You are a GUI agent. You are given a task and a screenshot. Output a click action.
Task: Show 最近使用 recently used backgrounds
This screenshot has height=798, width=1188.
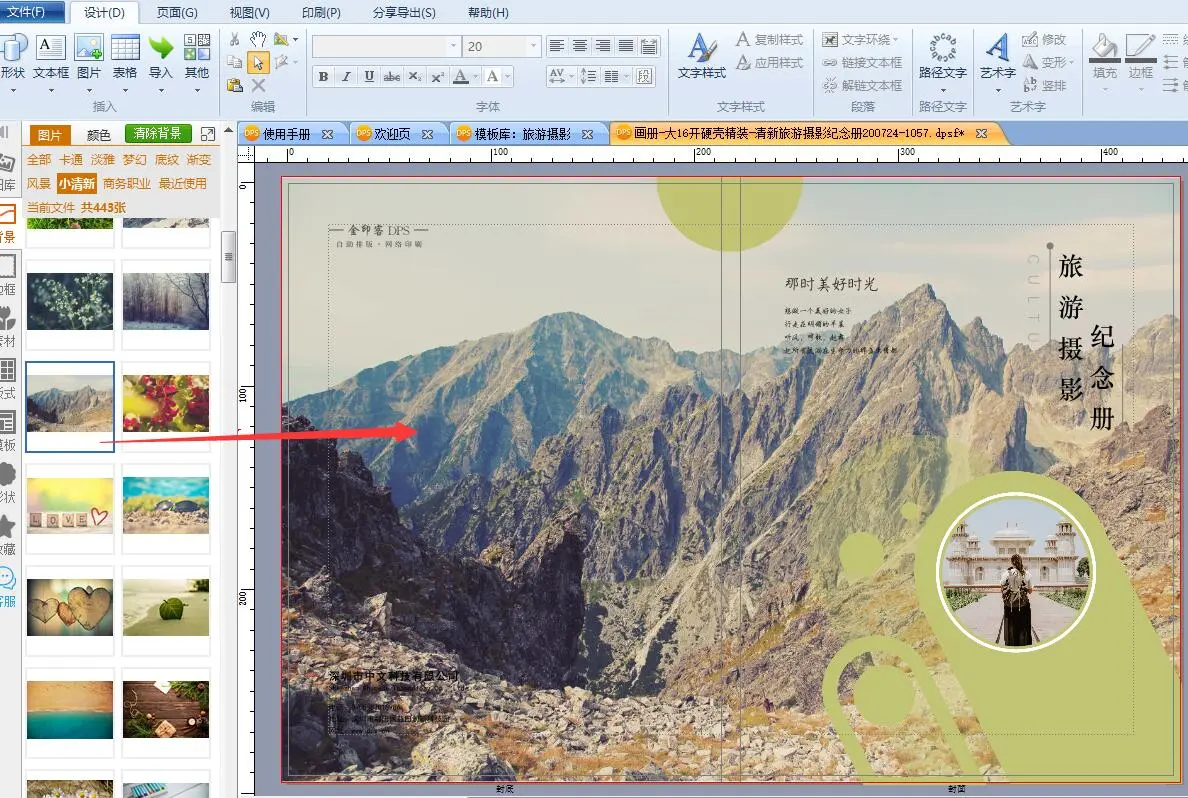coord(183,183)
